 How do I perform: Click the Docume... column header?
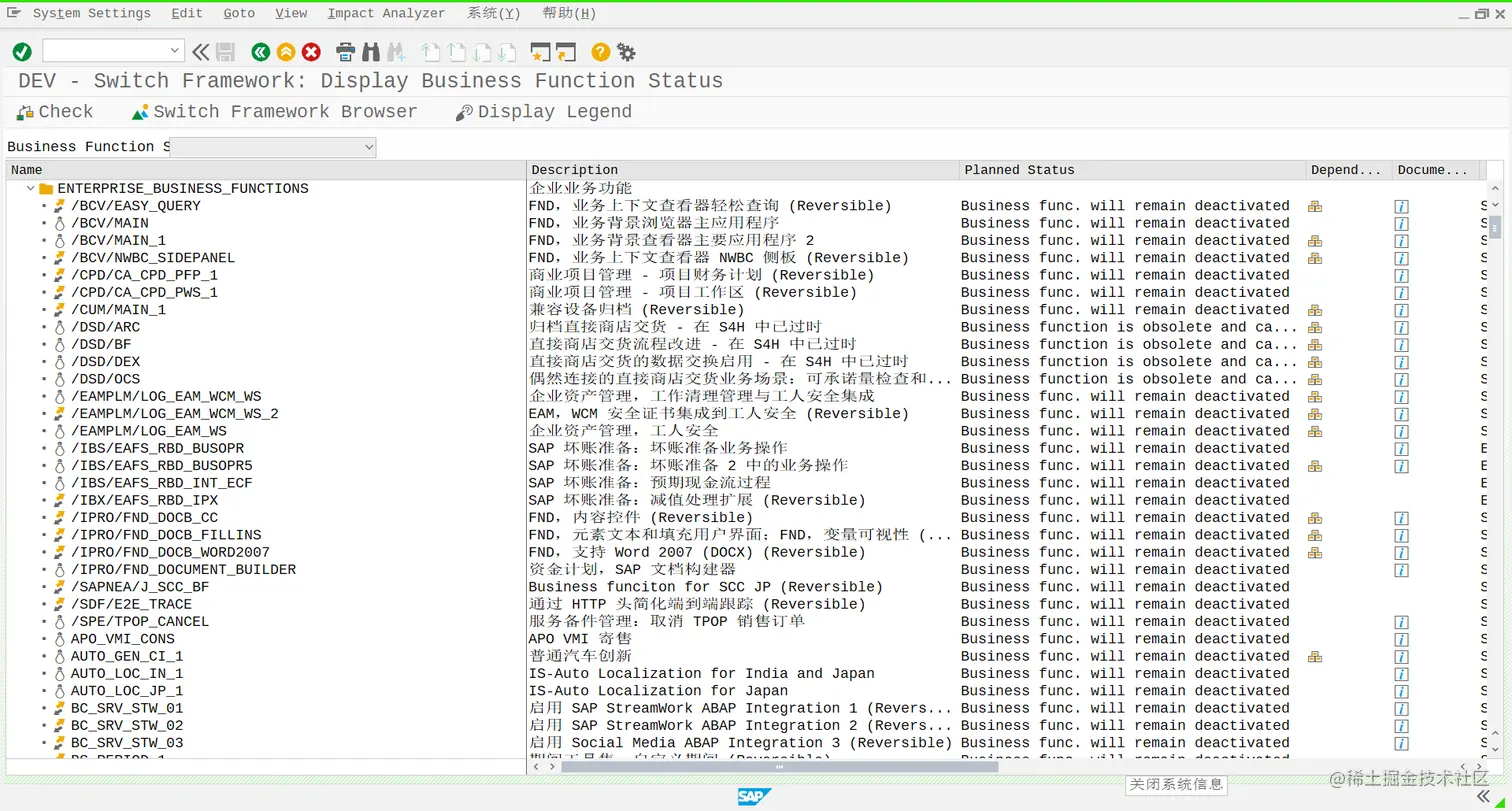click(1436, 170)
